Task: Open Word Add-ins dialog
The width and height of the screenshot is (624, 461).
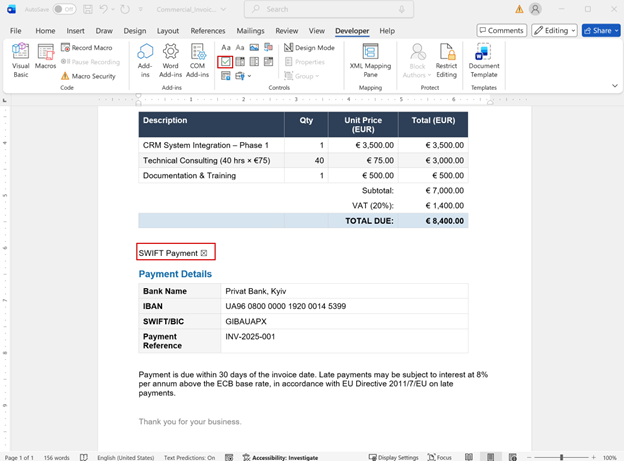Action: point(170,60)
